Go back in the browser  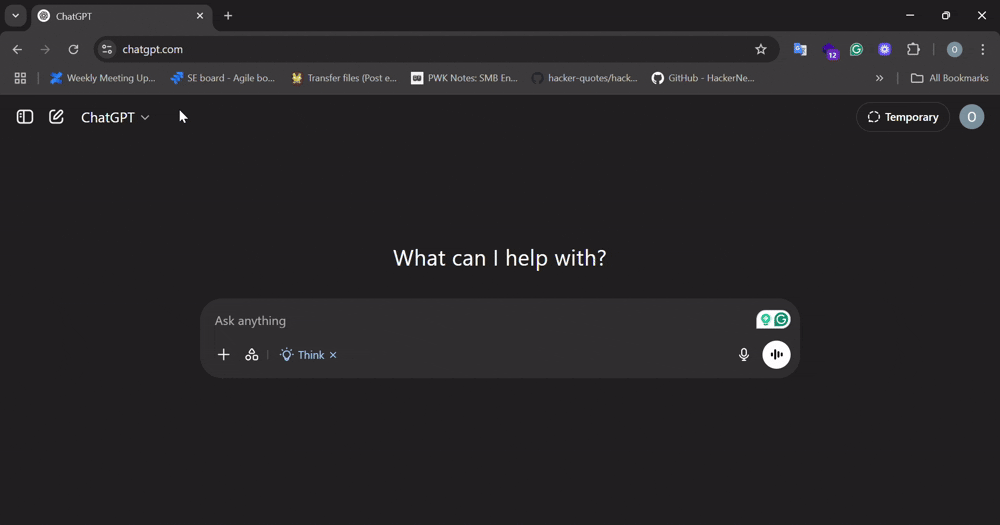17,49
